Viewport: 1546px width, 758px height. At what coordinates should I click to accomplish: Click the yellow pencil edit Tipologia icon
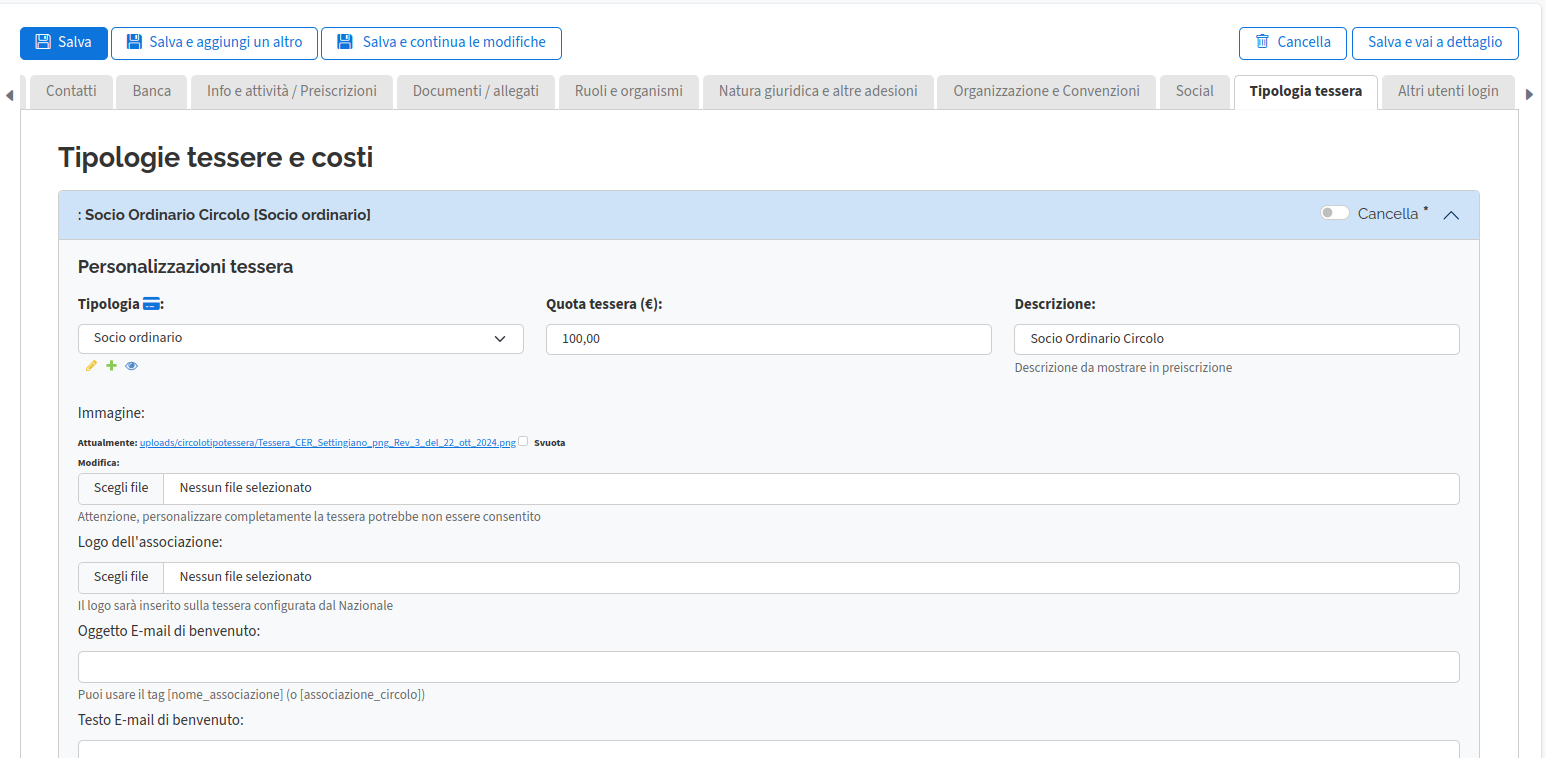point(91,366)
